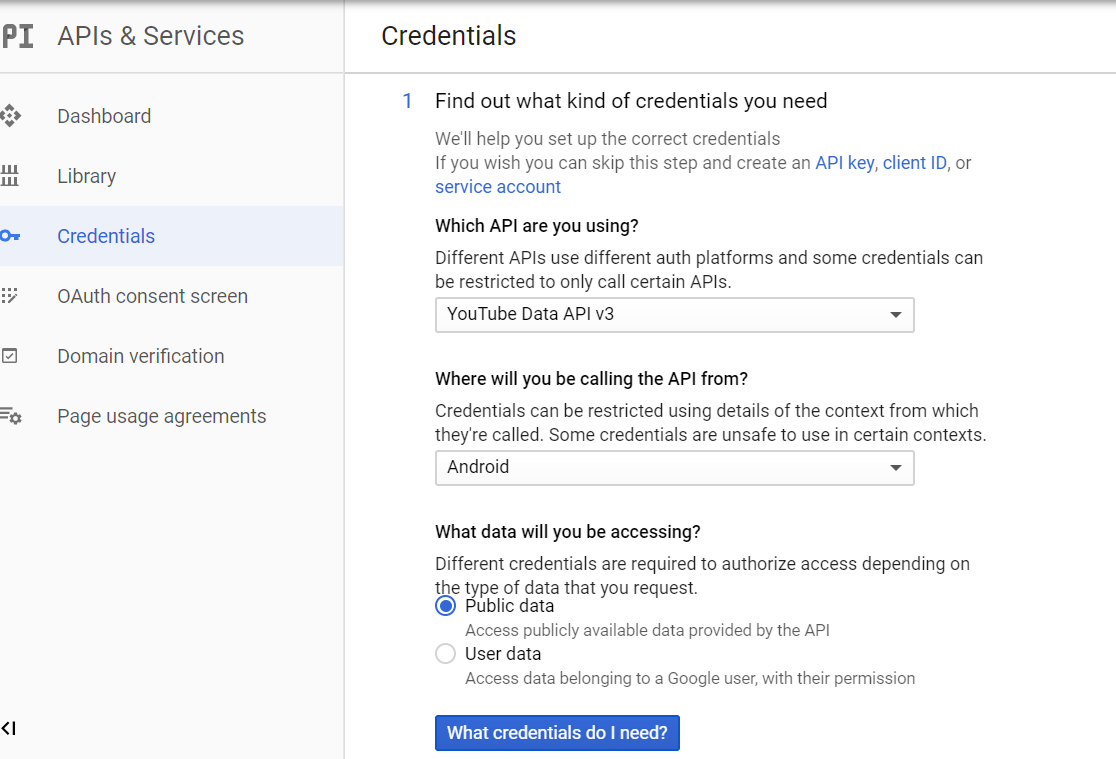Click the APIs & Services header title
Screen dimensions: 1116x759
coord(150,36)
